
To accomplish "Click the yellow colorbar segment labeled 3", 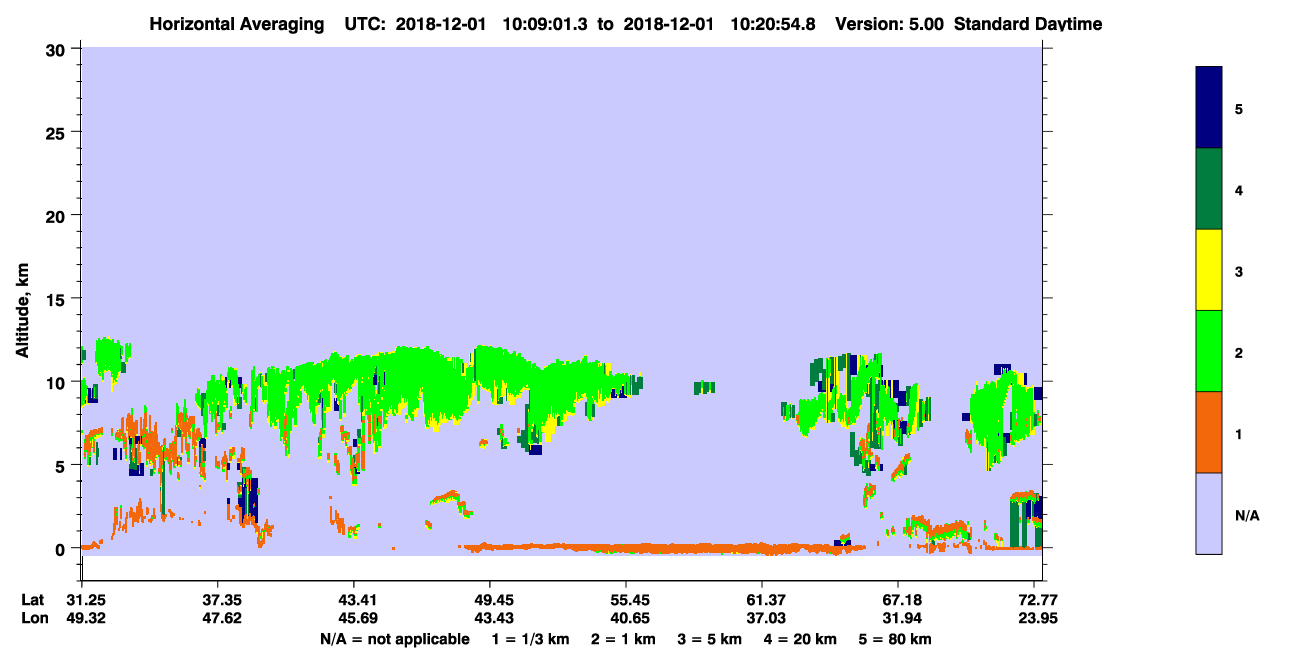I will pyautogui.click(x=1209, y=270).
